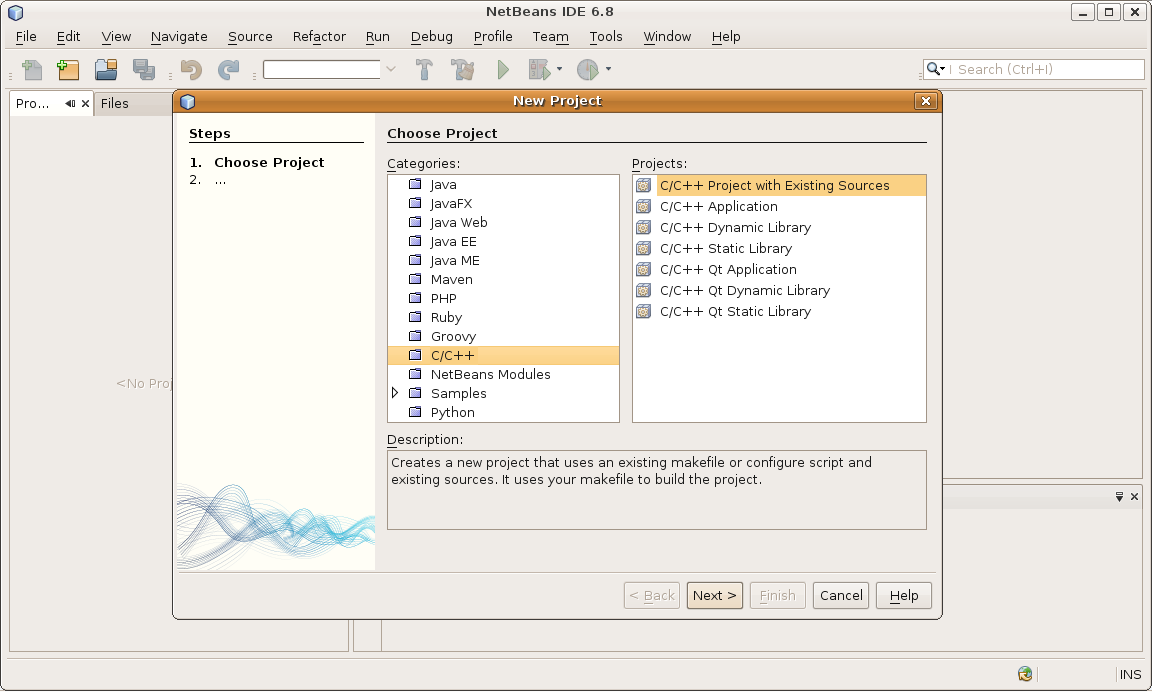Click the Open Project toolbar icon

coord(107,70)
